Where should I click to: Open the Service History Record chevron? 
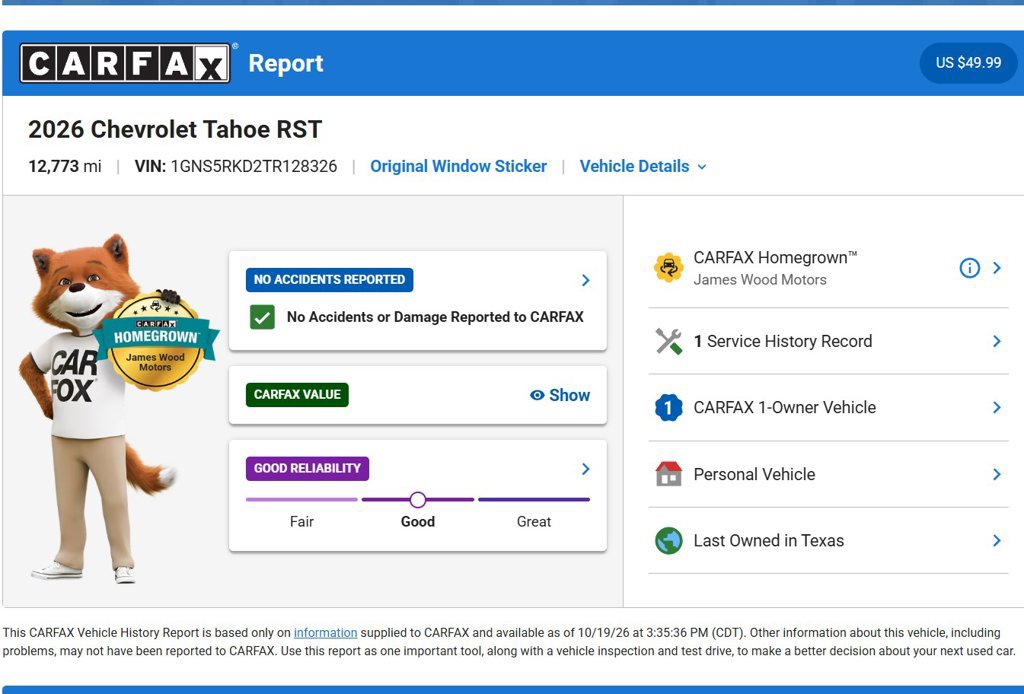click(997, 341)
